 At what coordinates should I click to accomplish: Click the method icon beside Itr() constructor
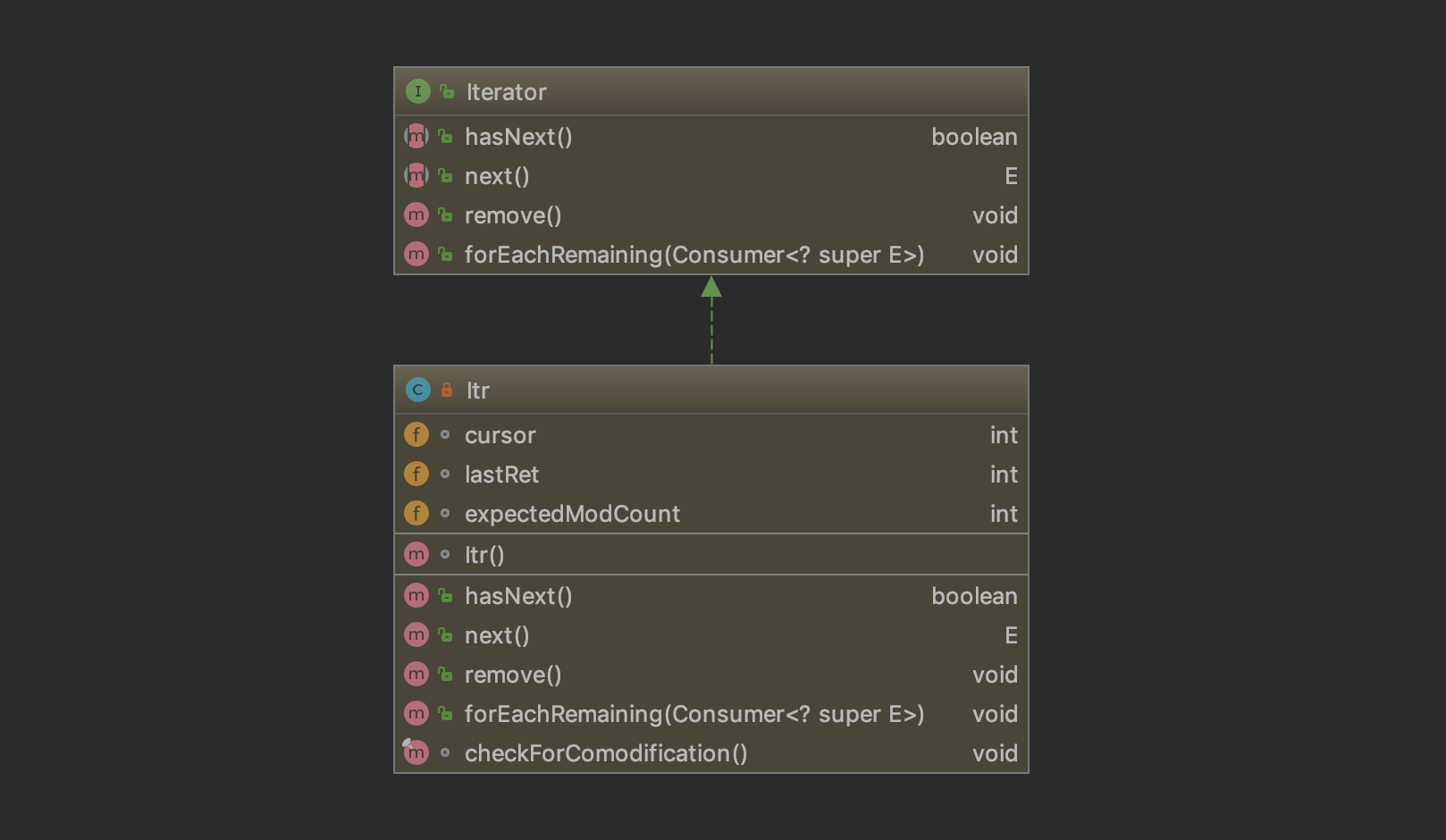[x=416, y=554]
